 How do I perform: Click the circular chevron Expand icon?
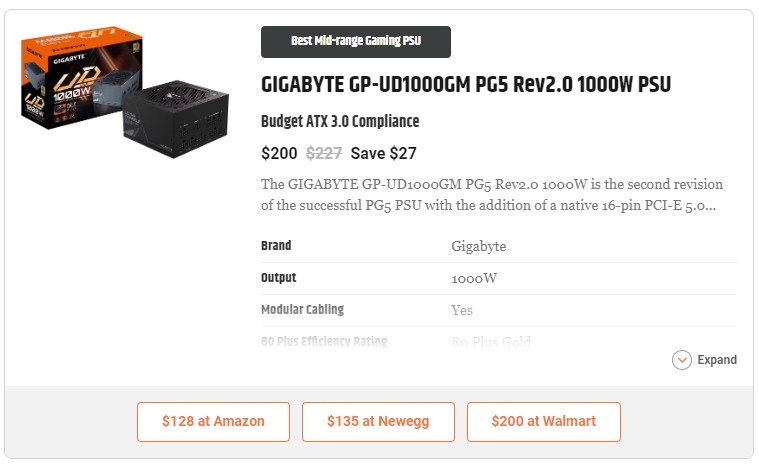coord(682,360)
